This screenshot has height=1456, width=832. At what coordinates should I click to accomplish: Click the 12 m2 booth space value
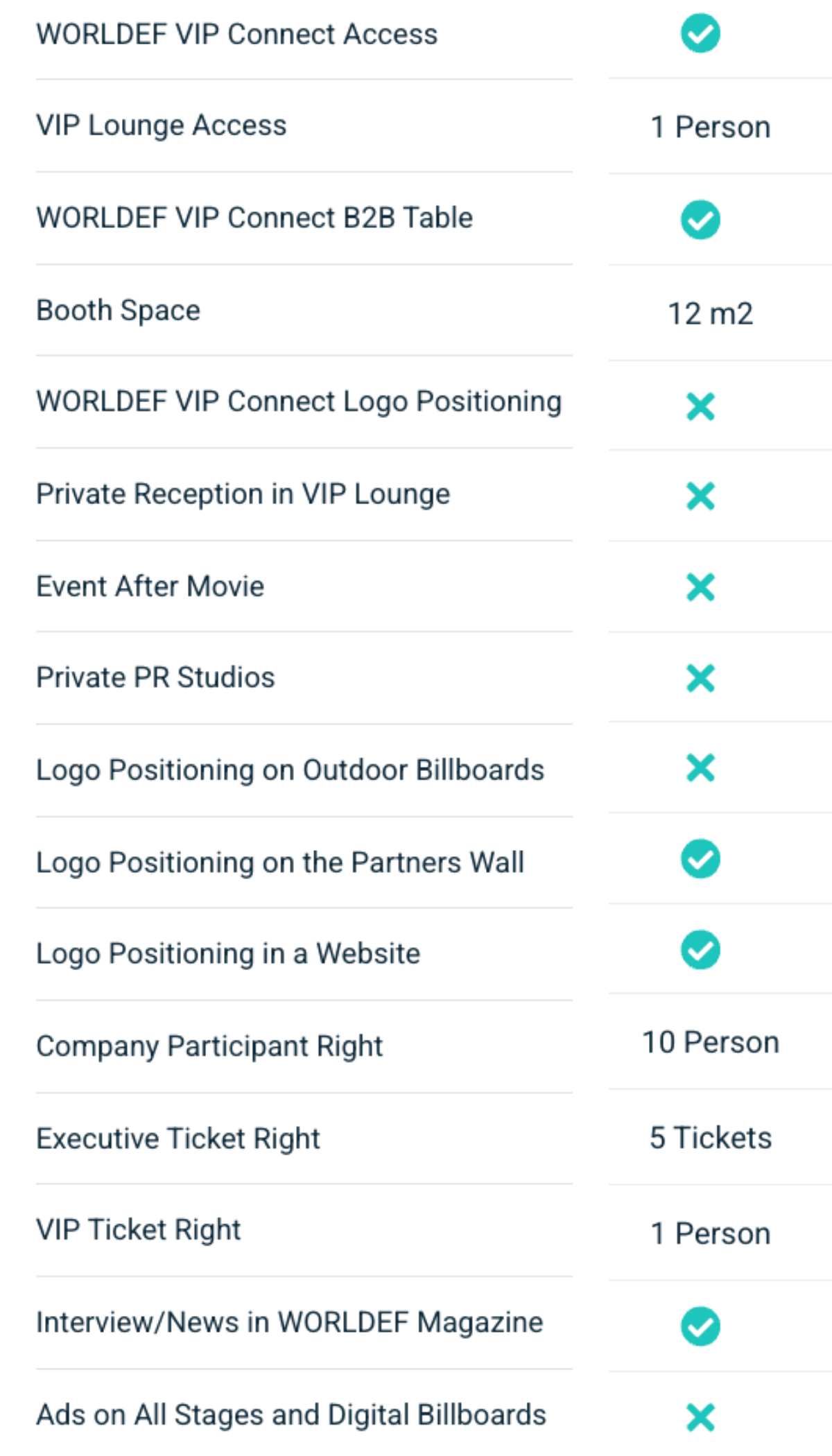pyautogui.click(x=711, y=313)
